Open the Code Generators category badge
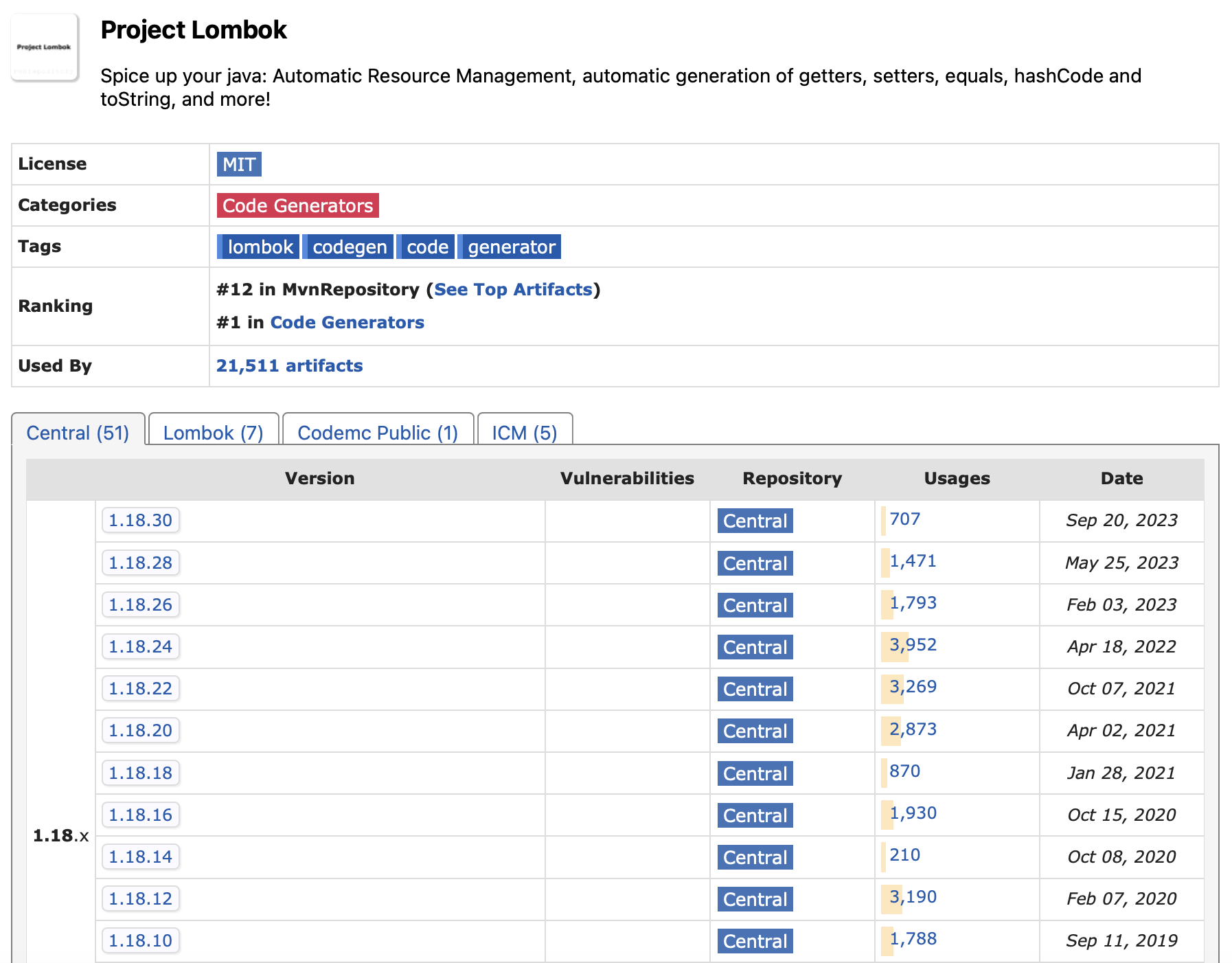The width and height of the screenshot is (1232, 963). [297, 205]
